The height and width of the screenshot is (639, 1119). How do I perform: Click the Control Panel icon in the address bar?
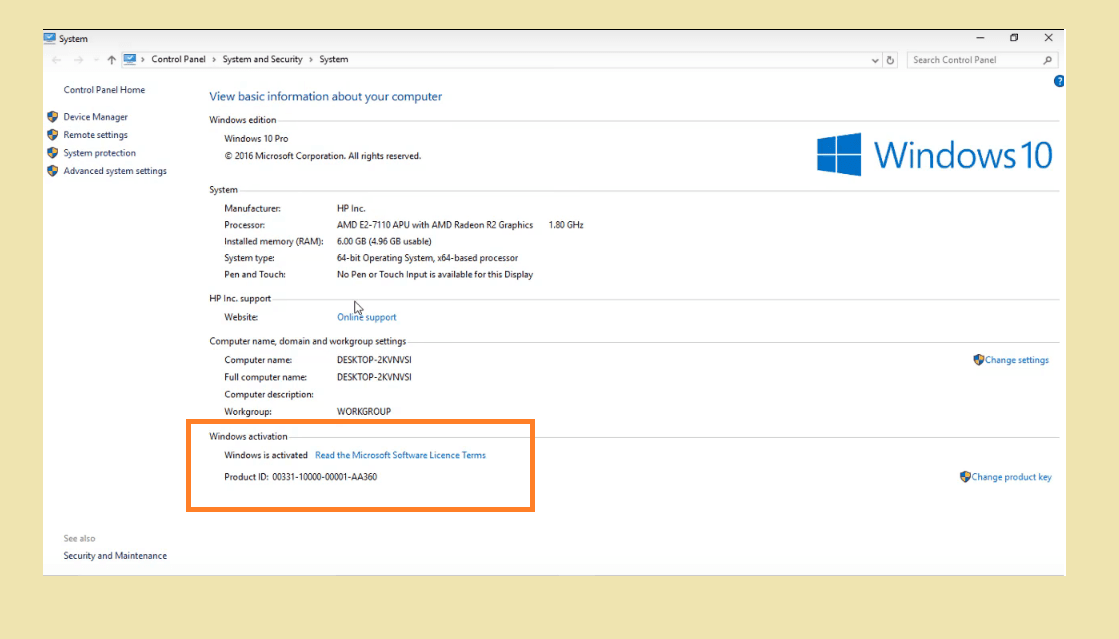129,59
